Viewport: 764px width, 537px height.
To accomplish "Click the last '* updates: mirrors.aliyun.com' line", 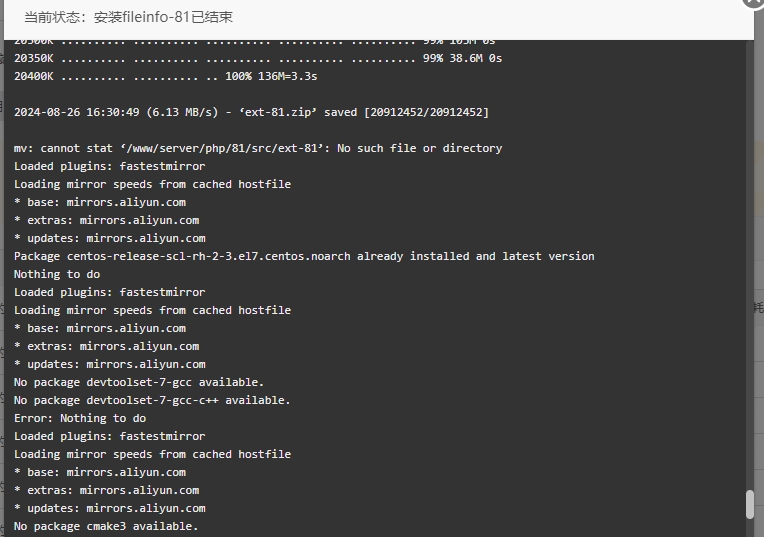I will (110, 509).
